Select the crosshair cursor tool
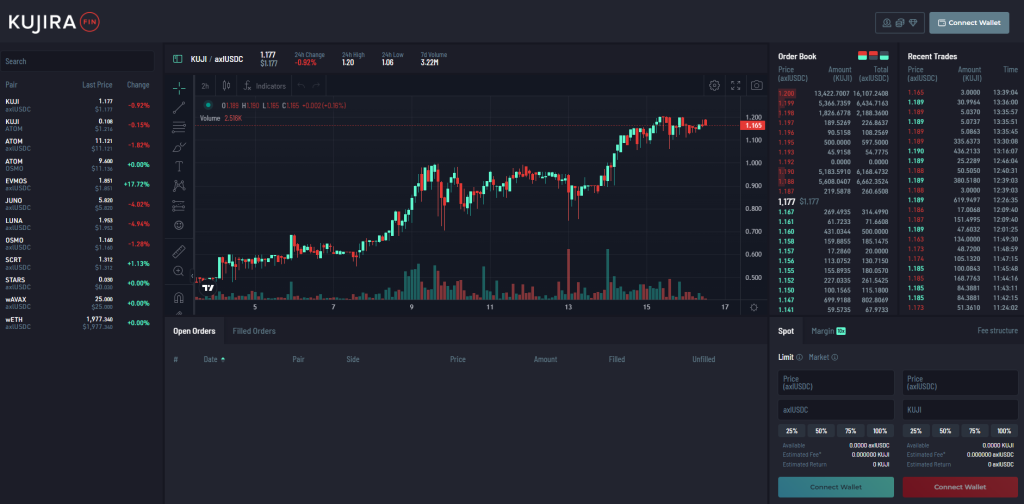The image size is (1024, 504). pyautogui.click(x=178, y=87)
